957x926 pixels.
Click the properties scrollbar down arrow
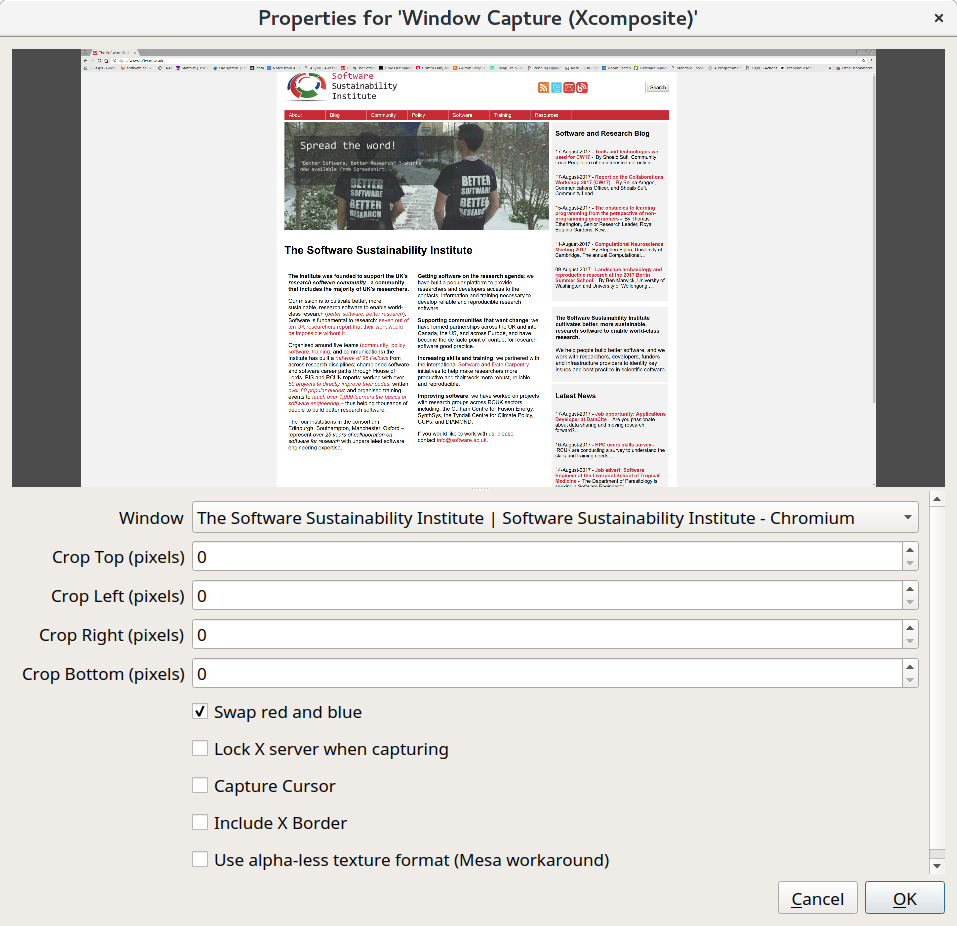coord(937,866)
